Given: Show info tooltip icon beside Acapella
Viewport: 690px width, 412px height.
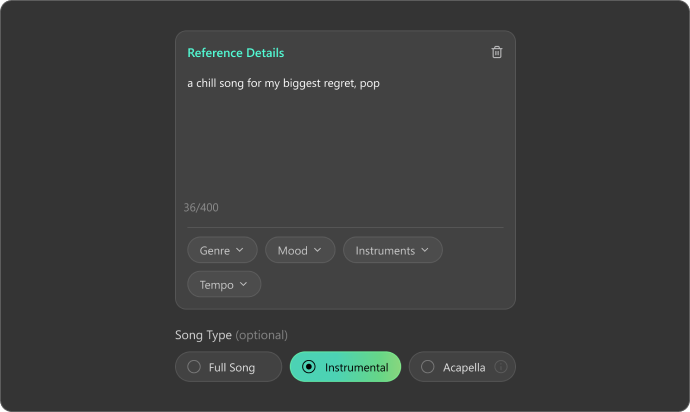Looking at the screenshot, I should 500,366.
